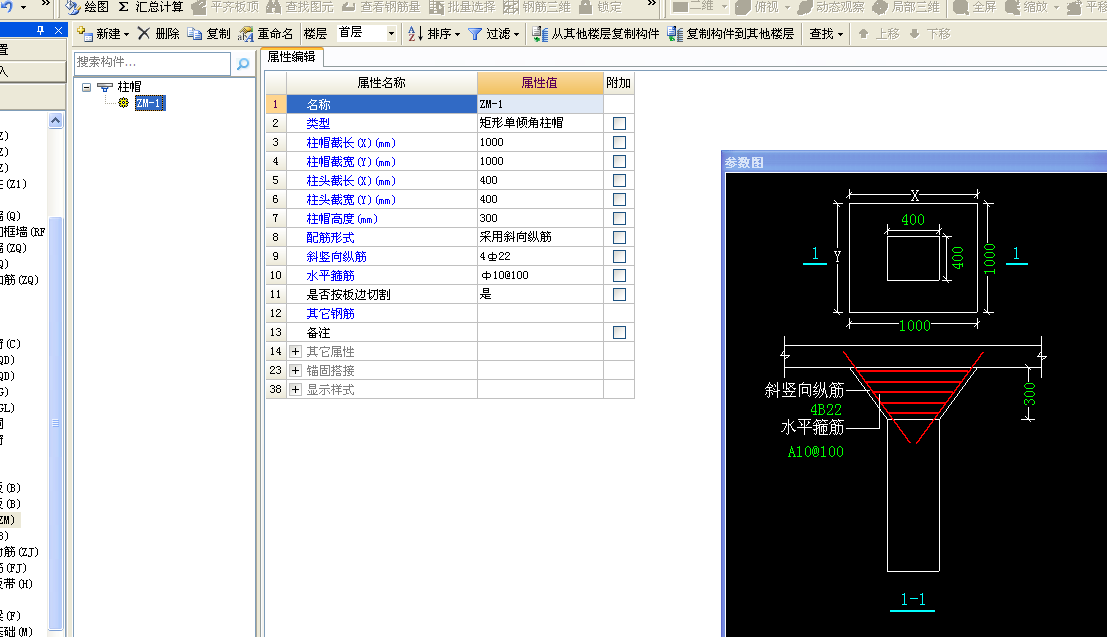Image resolution: width=1107 pixels, height=637 pixels.
Task: Click the 锁定 lock icon
Action: tap(585, 7)
